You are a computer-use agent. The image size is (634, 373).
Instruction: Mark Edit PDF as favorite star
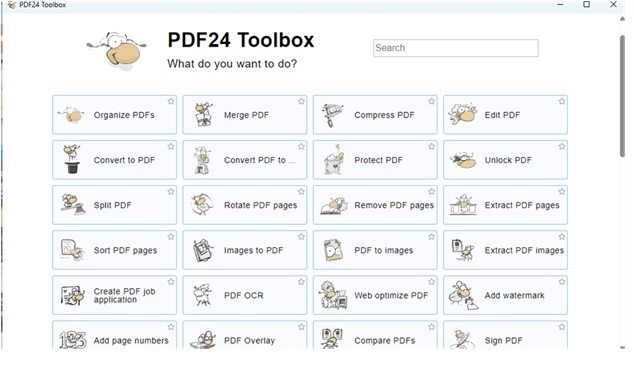pyautogui.click(x=562, y=101)
